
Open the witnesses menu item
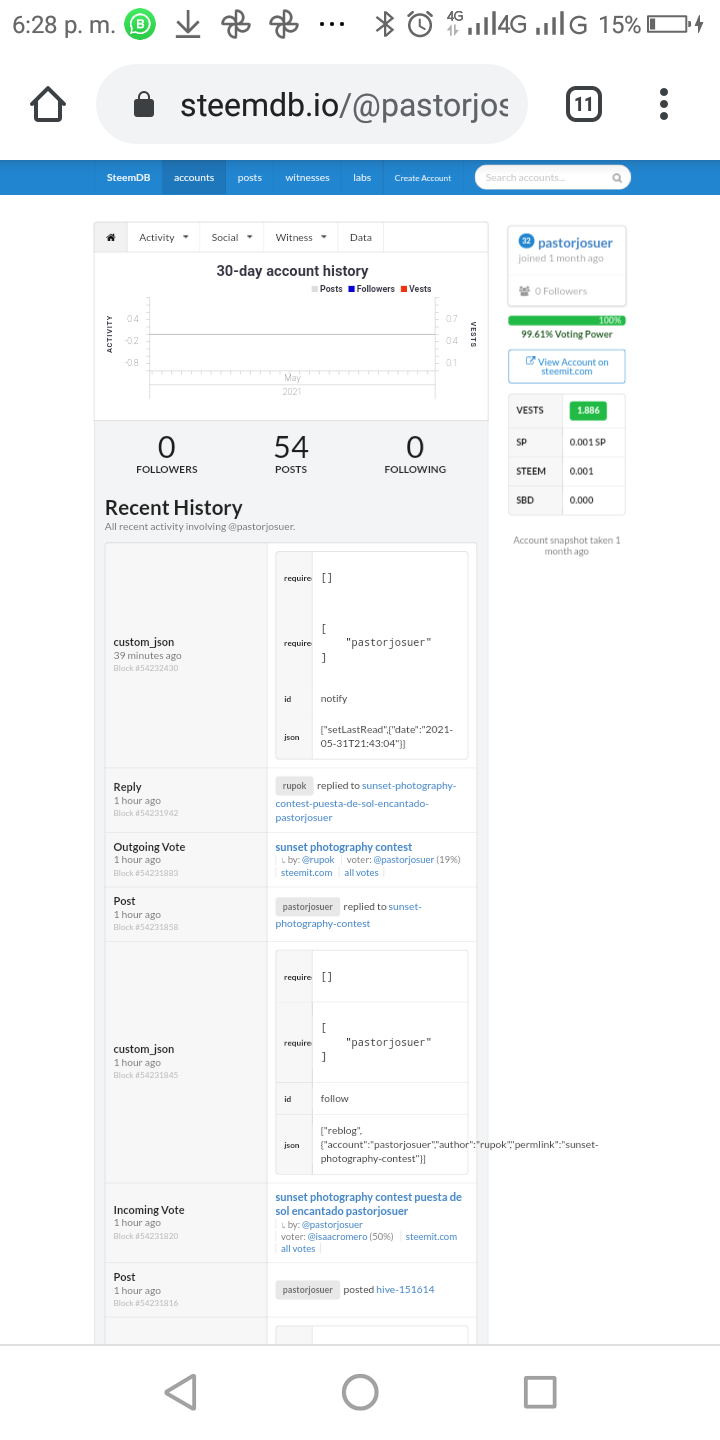coord(307,178)
